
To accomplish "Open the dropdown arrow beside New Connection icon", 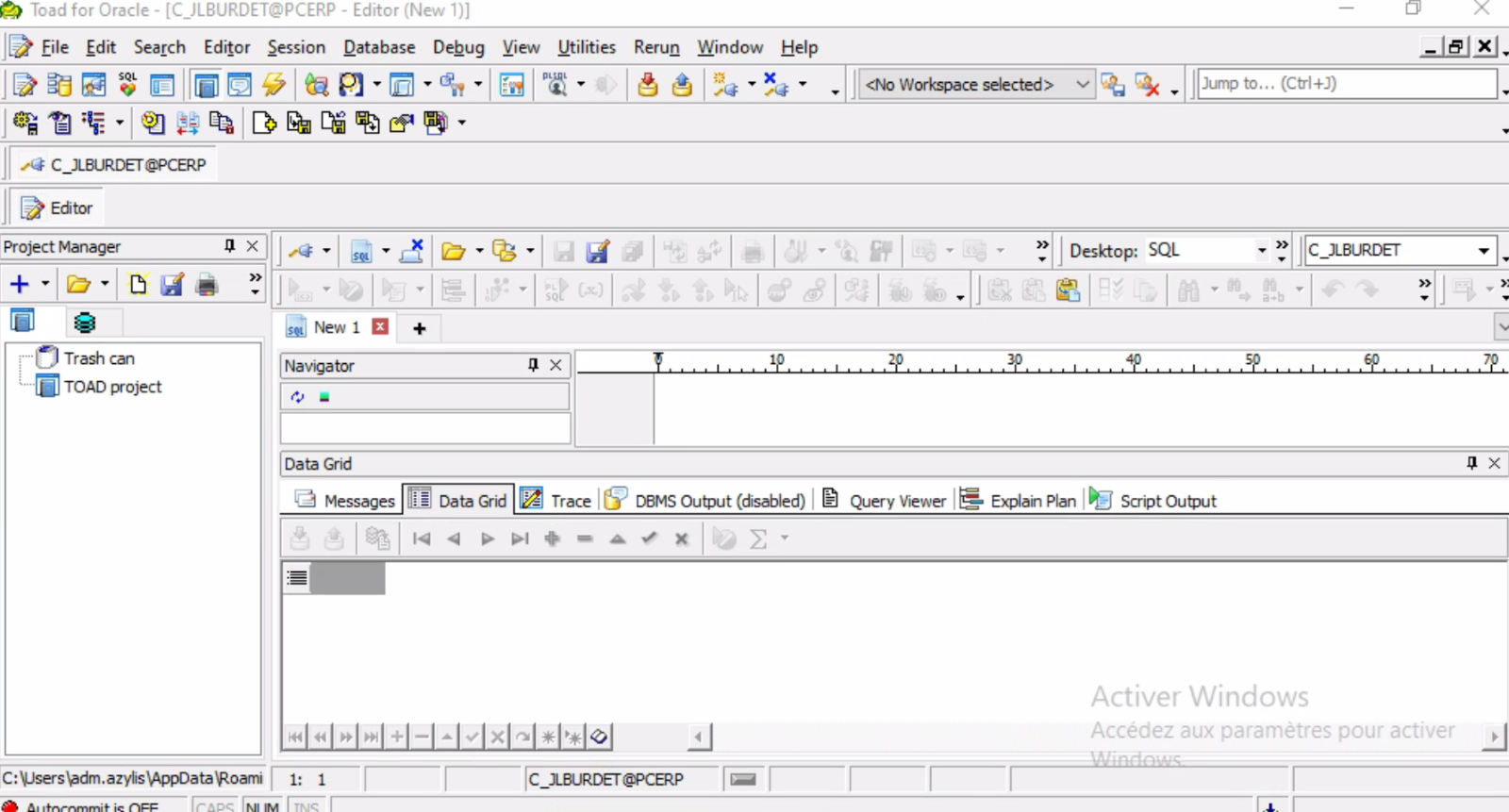I will (751, 85).
